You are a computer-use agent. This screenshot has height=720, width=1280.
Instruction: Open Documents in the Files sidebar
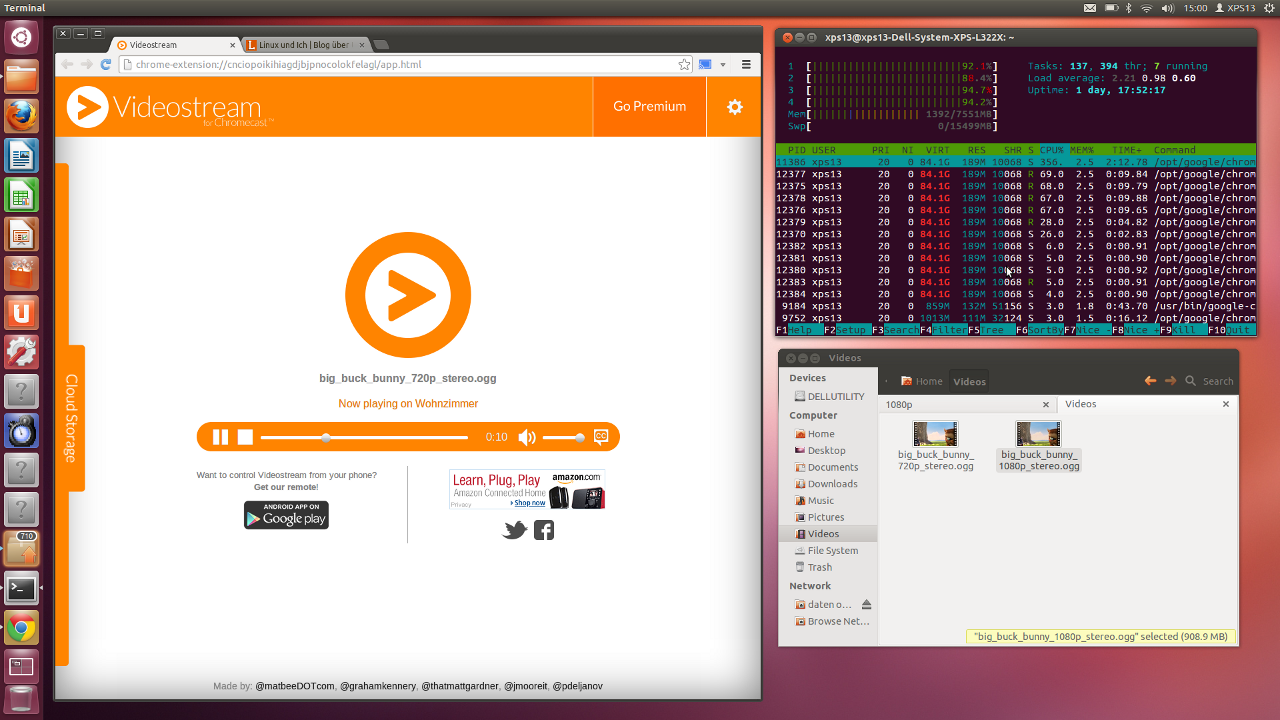click(x=828, y=467)
